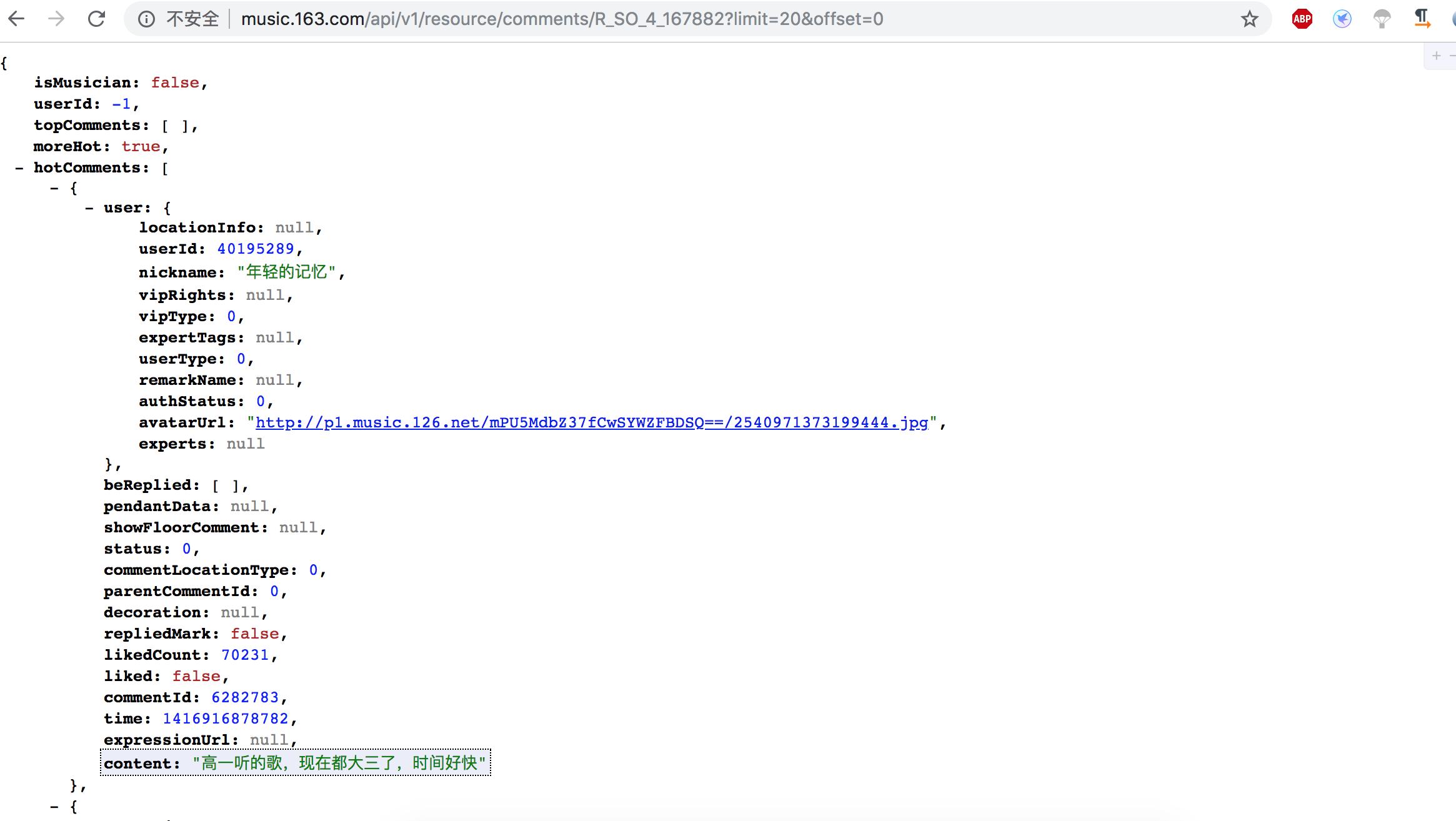
Task: Expand all JSON nodes with plus button
Action: 1436,56
